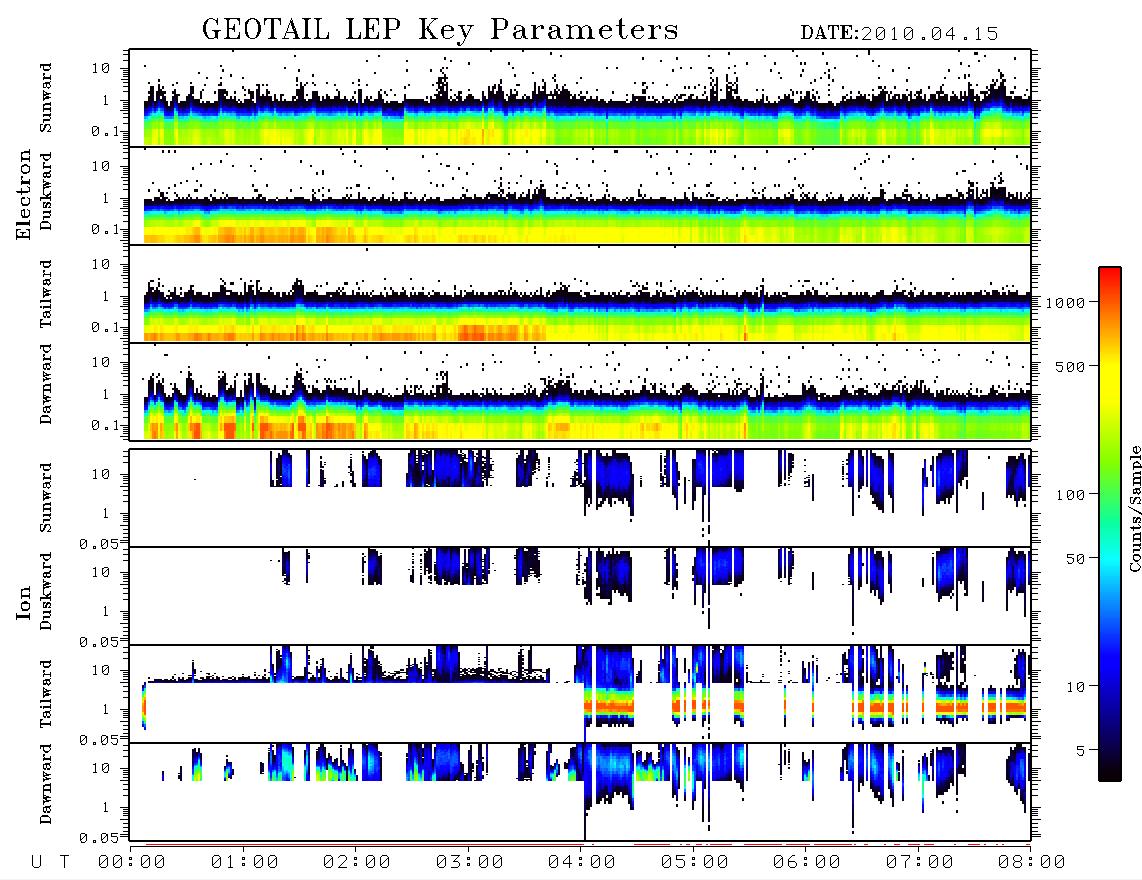Click the Ion 'Dawnward' panel label
The image size is (1142, 880).
coord(46,784)
